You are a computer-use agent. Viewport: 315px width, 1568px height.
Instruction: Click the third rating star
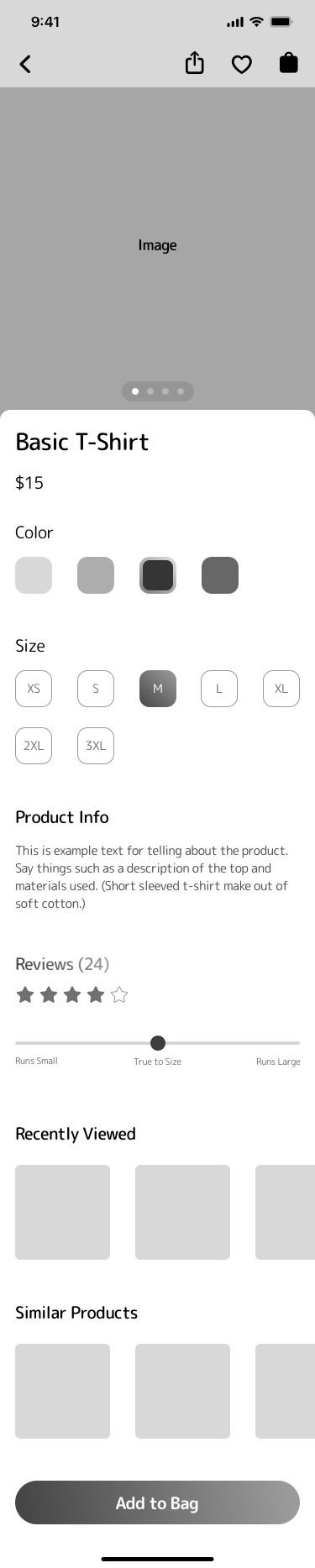72,995
